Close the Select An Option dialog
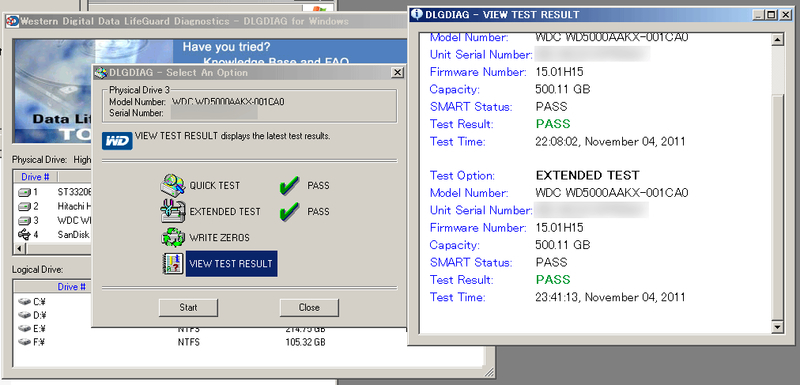 pyautogui.click(x=397, y=72)
